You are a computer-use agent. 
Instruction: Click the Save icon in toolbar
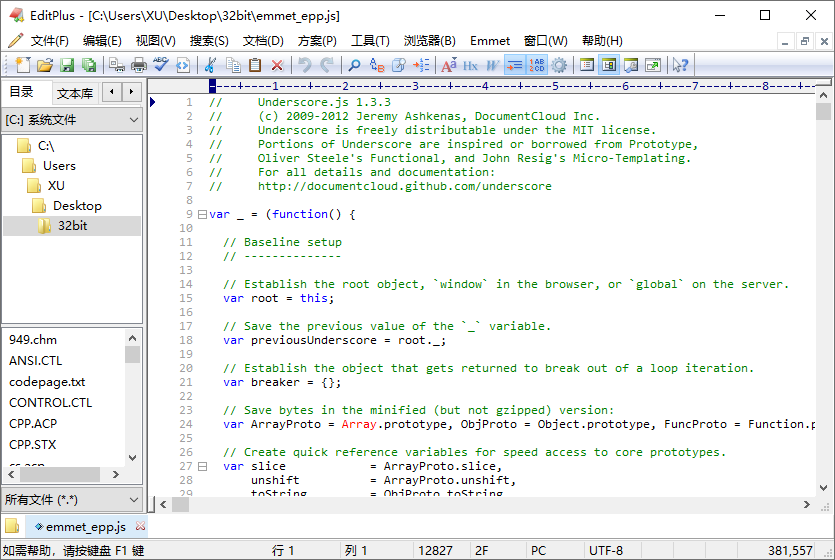(67, 65)
